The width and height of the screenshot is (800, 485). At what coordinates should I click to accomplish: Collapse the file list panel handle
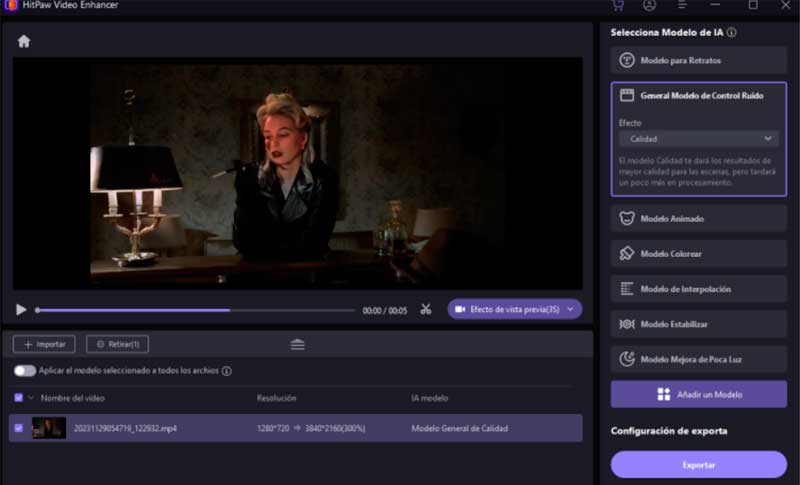coord(297,344)
